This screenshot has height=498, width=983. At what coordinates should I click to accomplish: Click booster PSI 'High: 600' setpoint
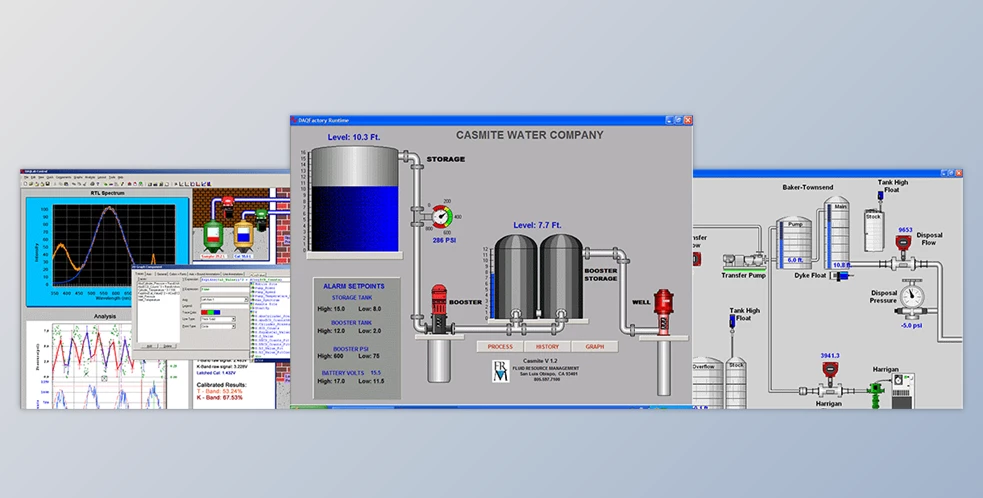click(331, 356)
